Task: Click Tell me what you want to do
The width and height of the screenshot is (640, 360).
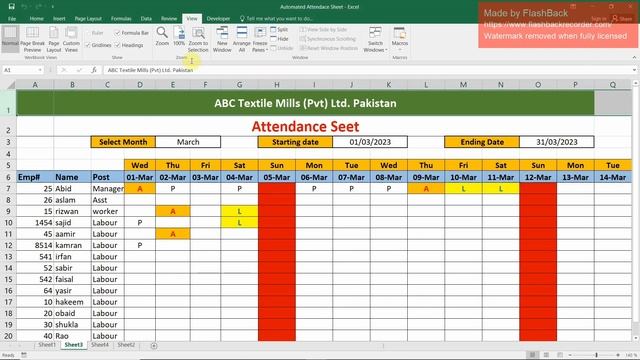Action: tap(277, 19)
